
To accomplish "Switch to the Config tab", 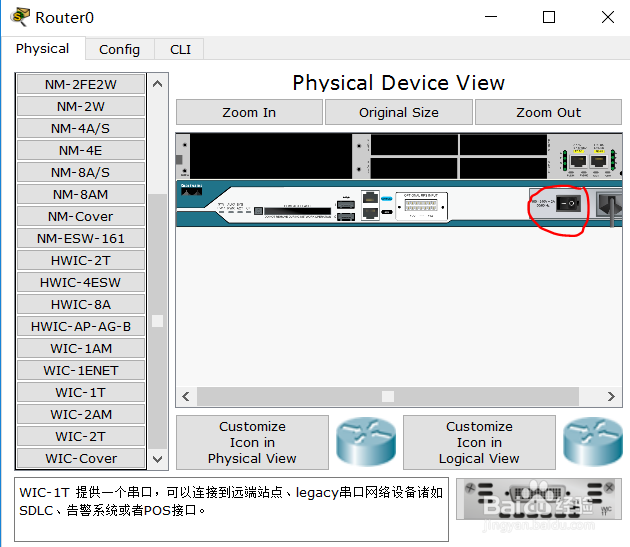I will pyautogui.click(x=119, y=49).
